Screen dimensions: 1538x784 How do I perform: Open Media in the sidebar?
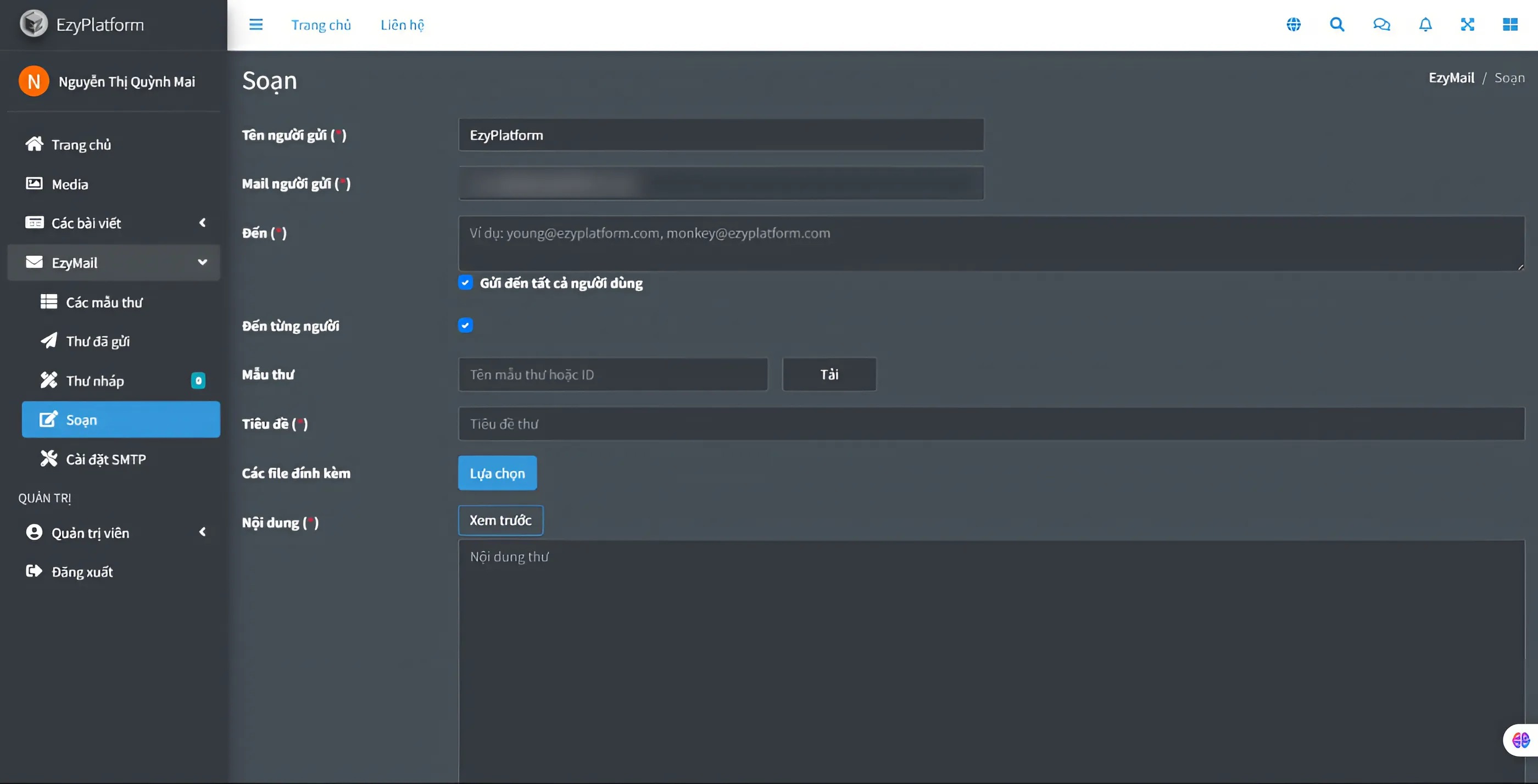pyautogui.click(x=114, y=184)
